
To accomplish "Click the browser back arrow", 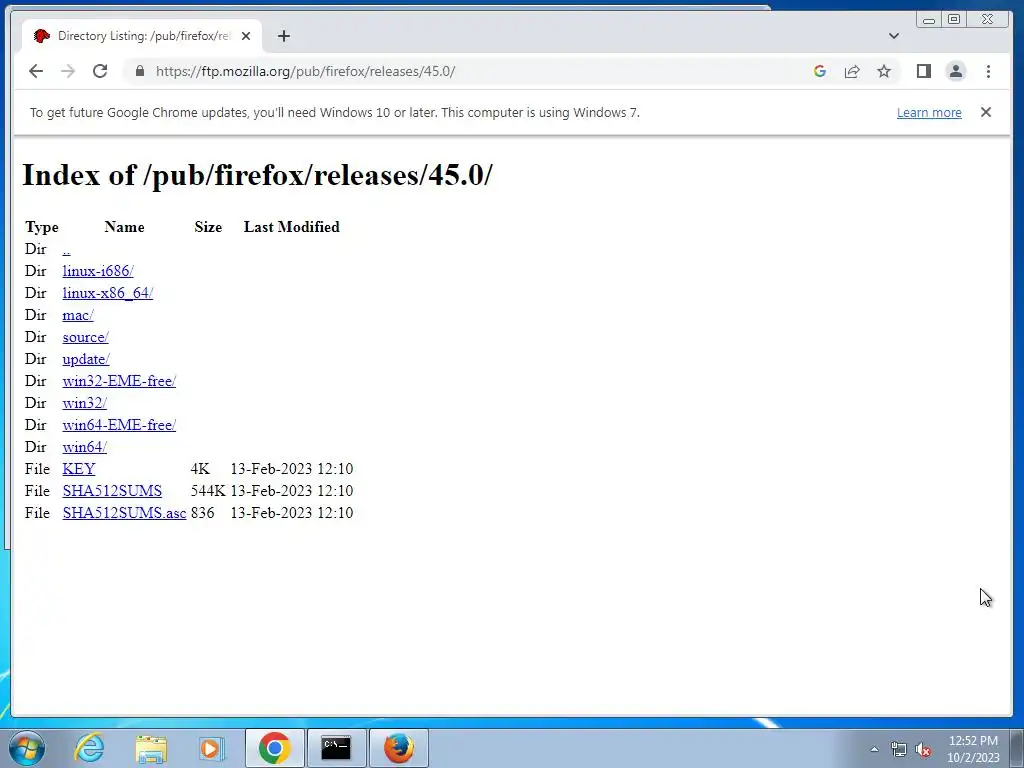I will click(36, 71).
